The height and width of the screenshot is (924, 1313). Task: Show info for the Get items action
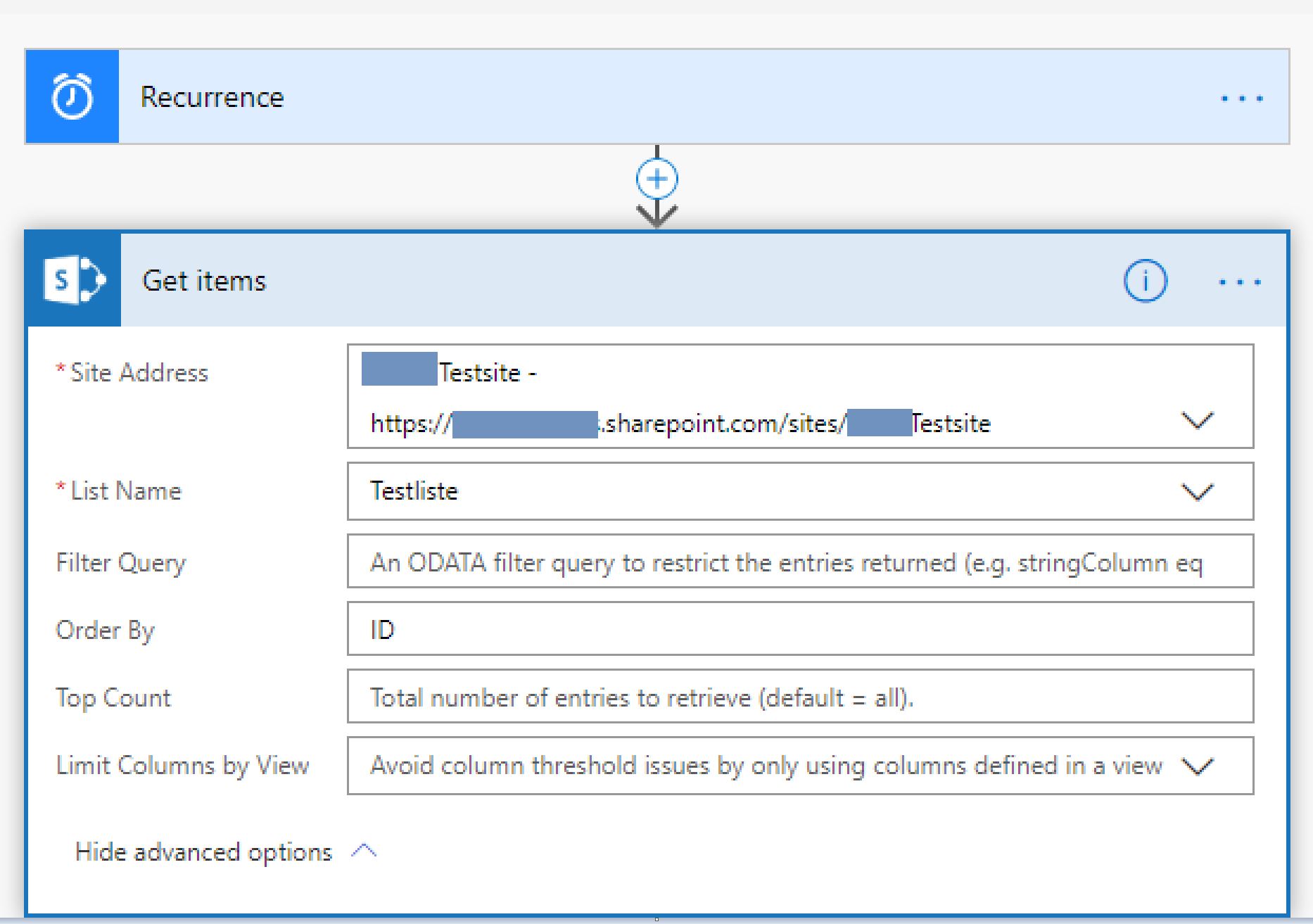click(1145, 281)
